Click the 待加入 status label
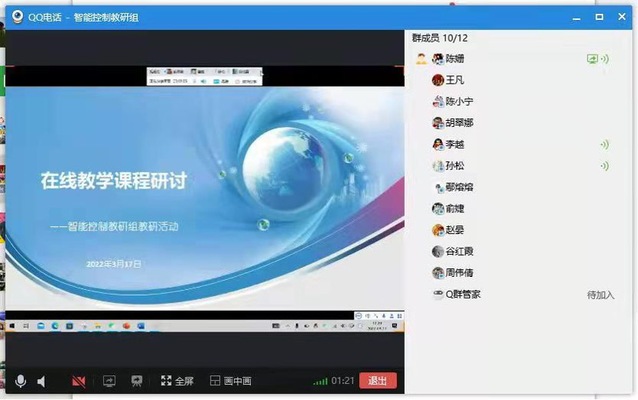 click(x=600, y=294)
